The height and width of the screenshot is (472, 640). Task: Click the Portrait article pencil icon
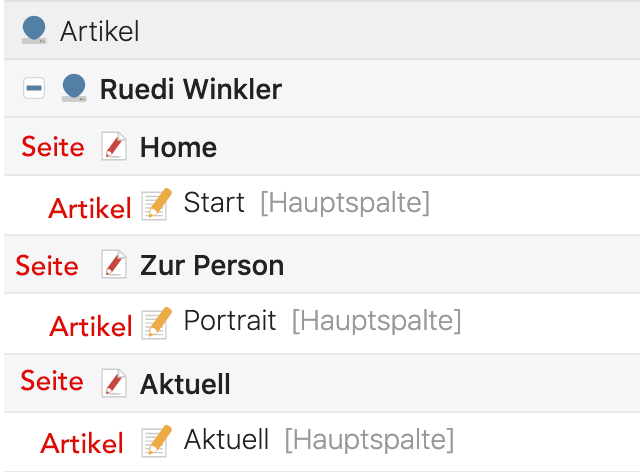coord(156,322)
